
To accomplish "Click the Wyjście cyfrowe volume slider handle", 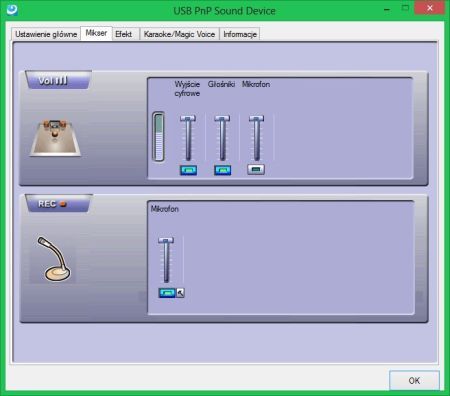I will (x=188, y=118).
